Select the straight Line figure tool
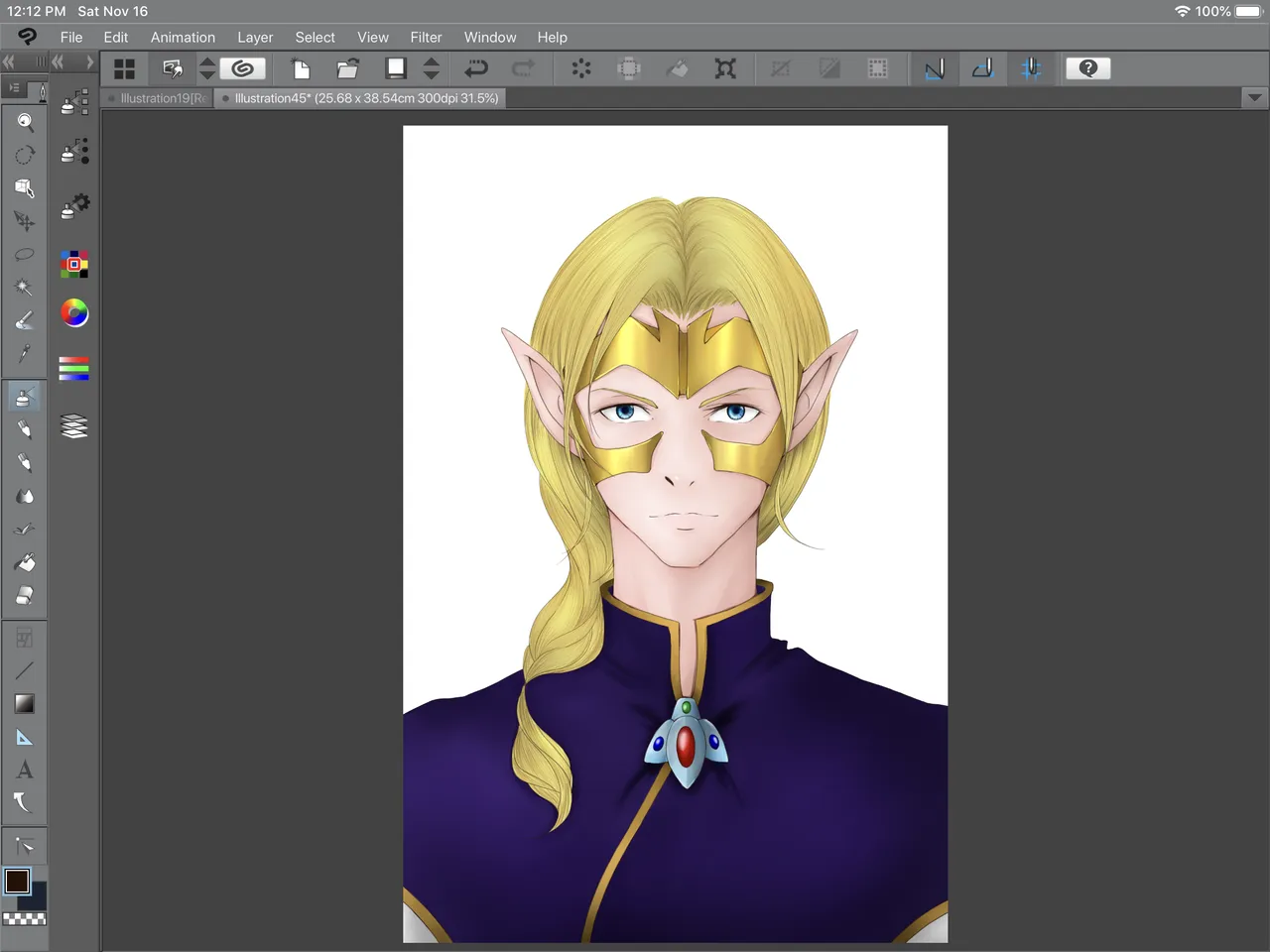Screen dimensions: 1270x952 pos(25,670)
